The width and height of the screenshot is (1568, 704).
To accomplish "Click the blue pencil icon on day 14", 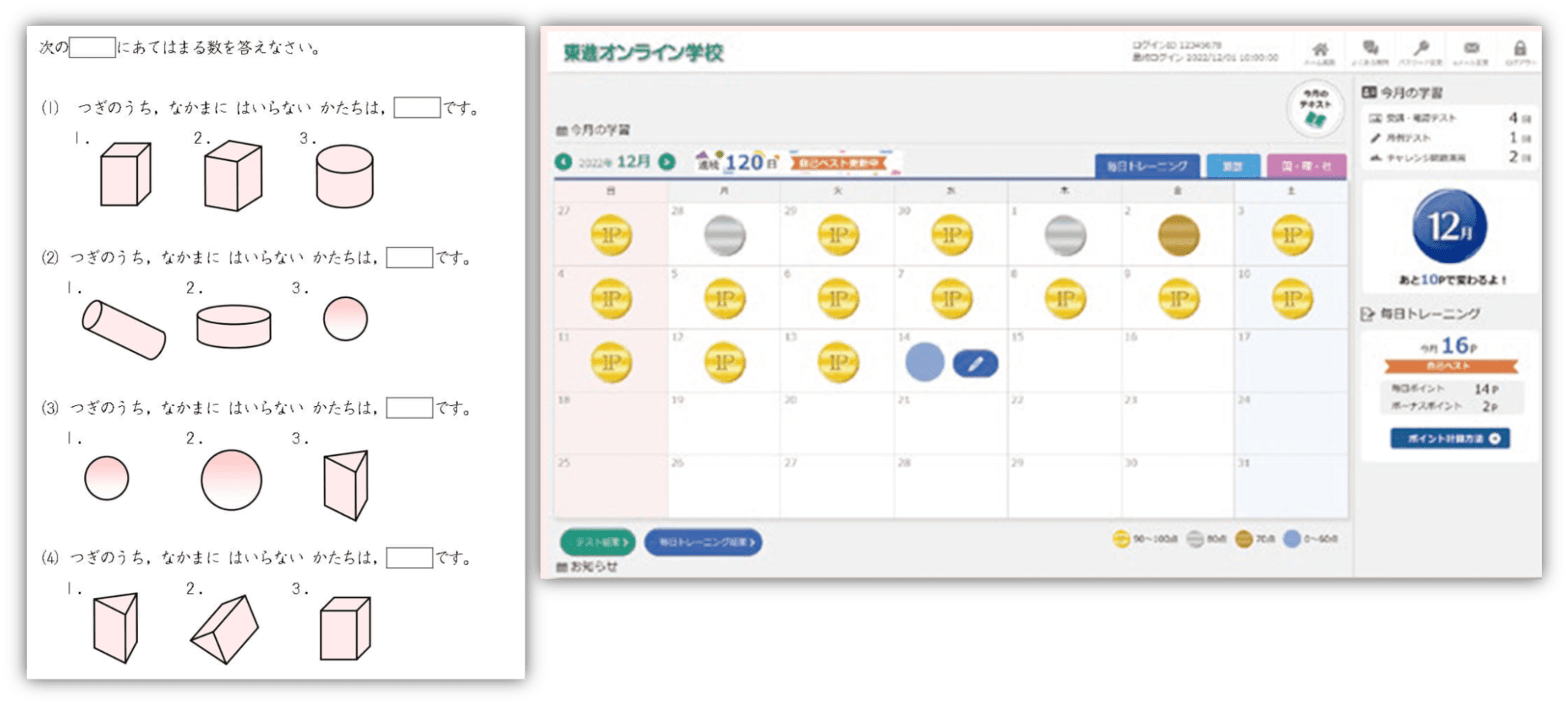I will 975,364.
